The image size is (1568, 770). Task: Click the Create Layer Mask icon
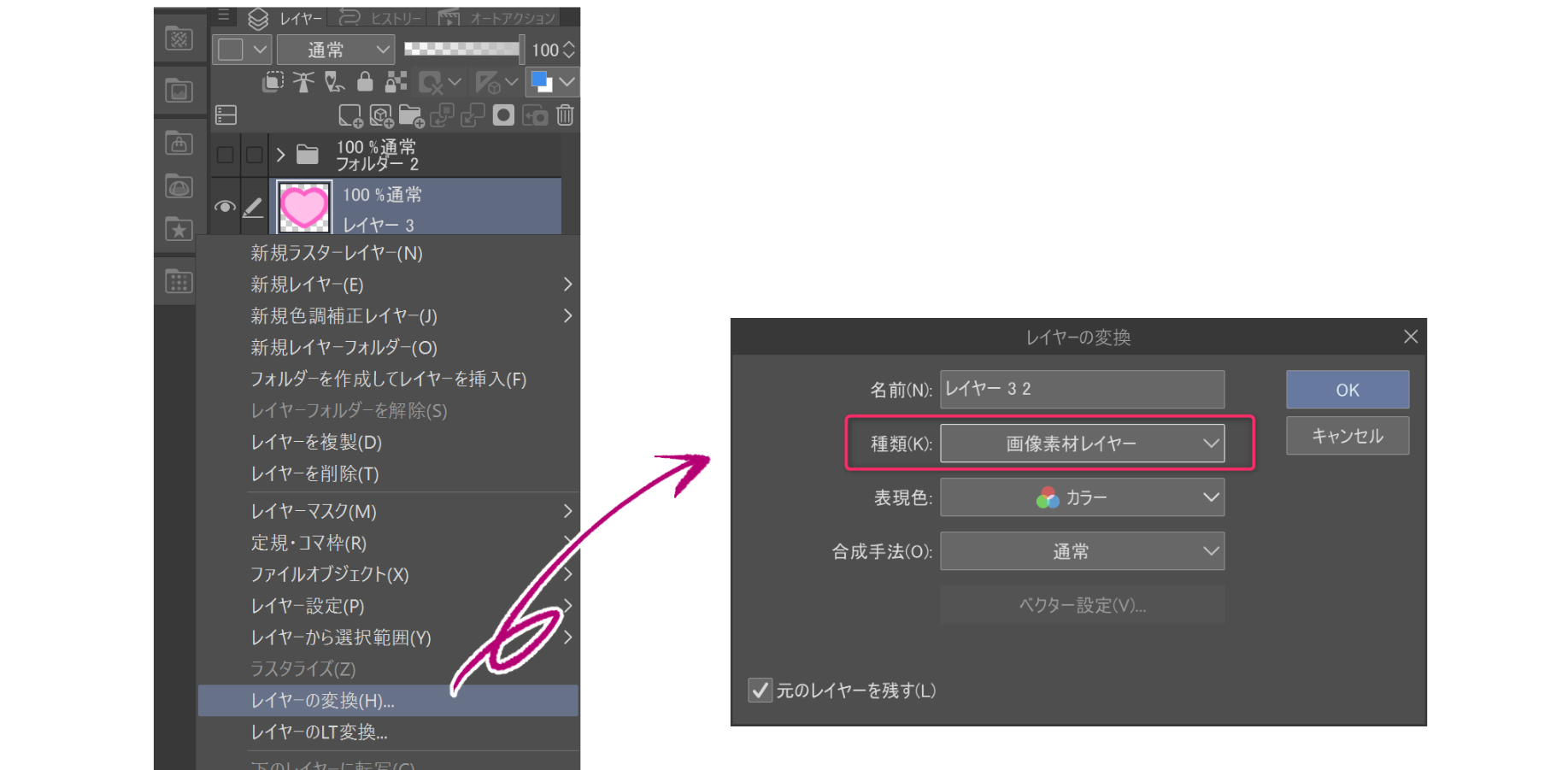[x=503, y=115]
